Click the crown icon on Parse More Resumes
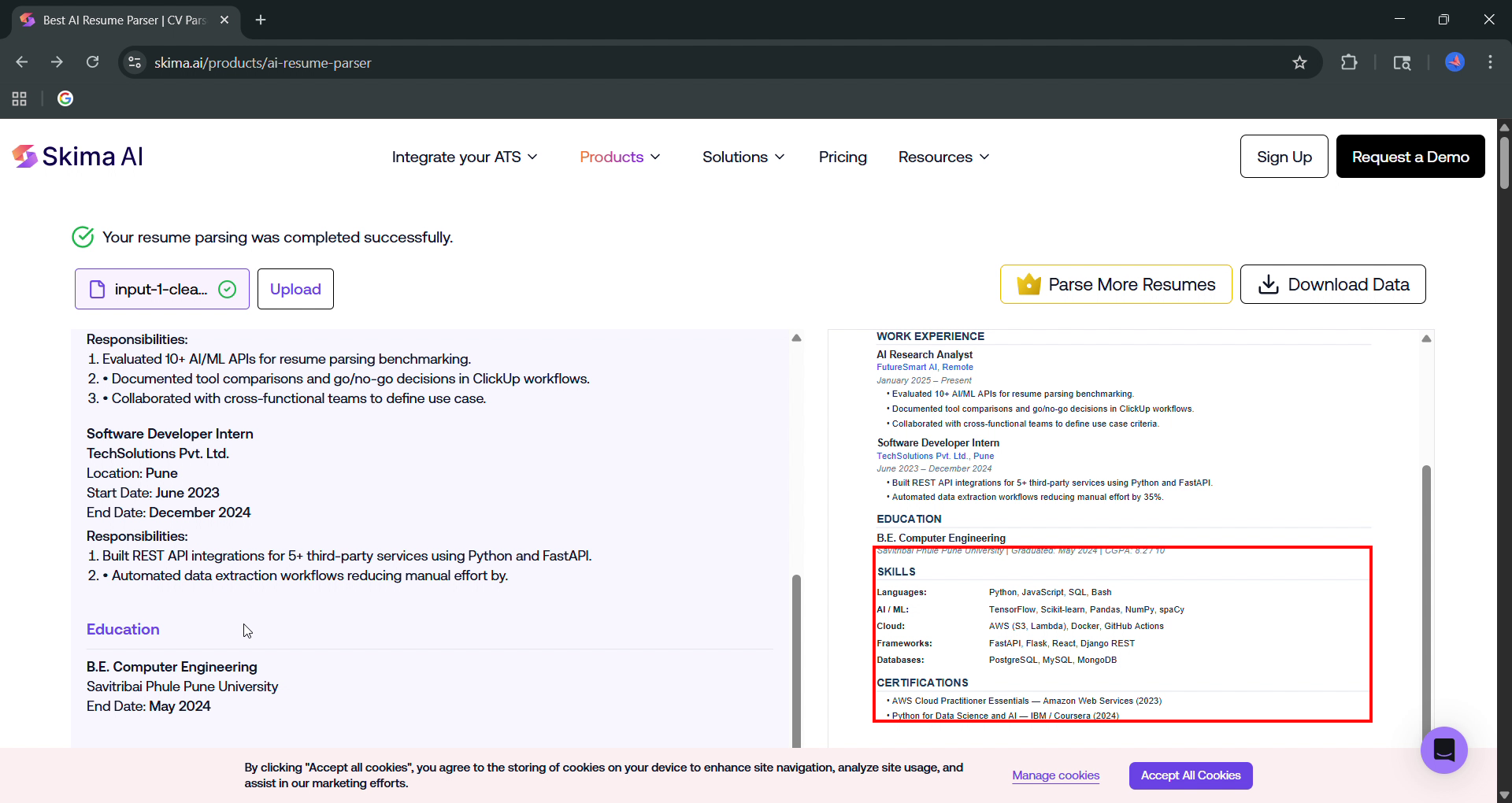Screen dimensions: 1512x803 click(x=1028, y=284)
